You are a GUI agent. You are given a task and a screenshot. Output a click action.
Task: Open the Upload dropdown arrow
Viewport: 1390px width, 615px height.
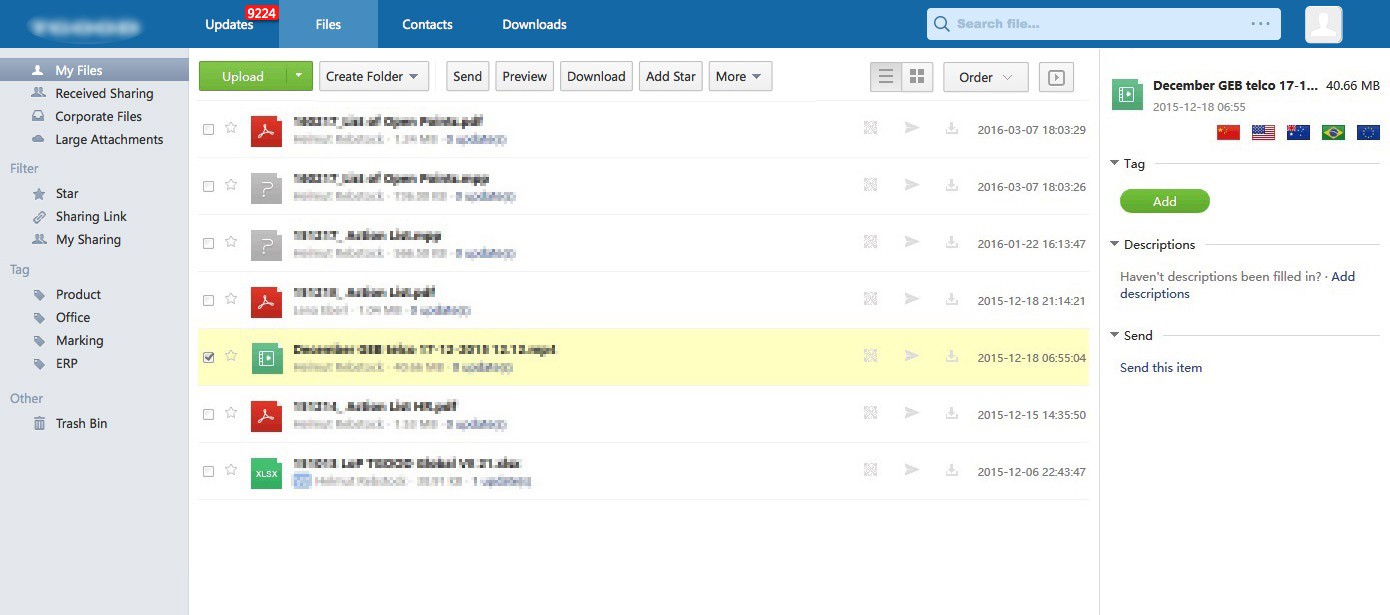click(299, 76)
